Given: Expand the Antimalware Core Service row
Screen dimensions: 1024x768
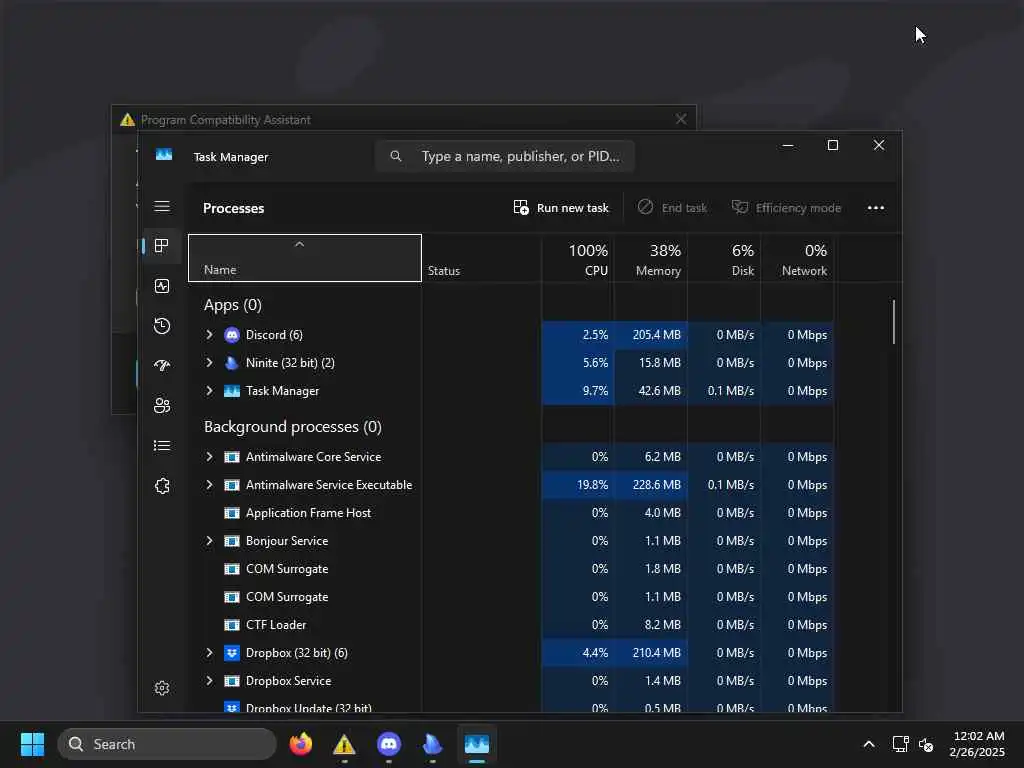Looking at the screenshot, I should 210,456.
